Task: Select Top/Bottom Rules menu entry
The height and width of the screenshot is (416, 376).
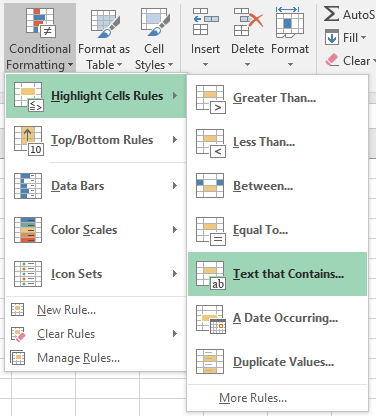Action: (x=96, y=140)
